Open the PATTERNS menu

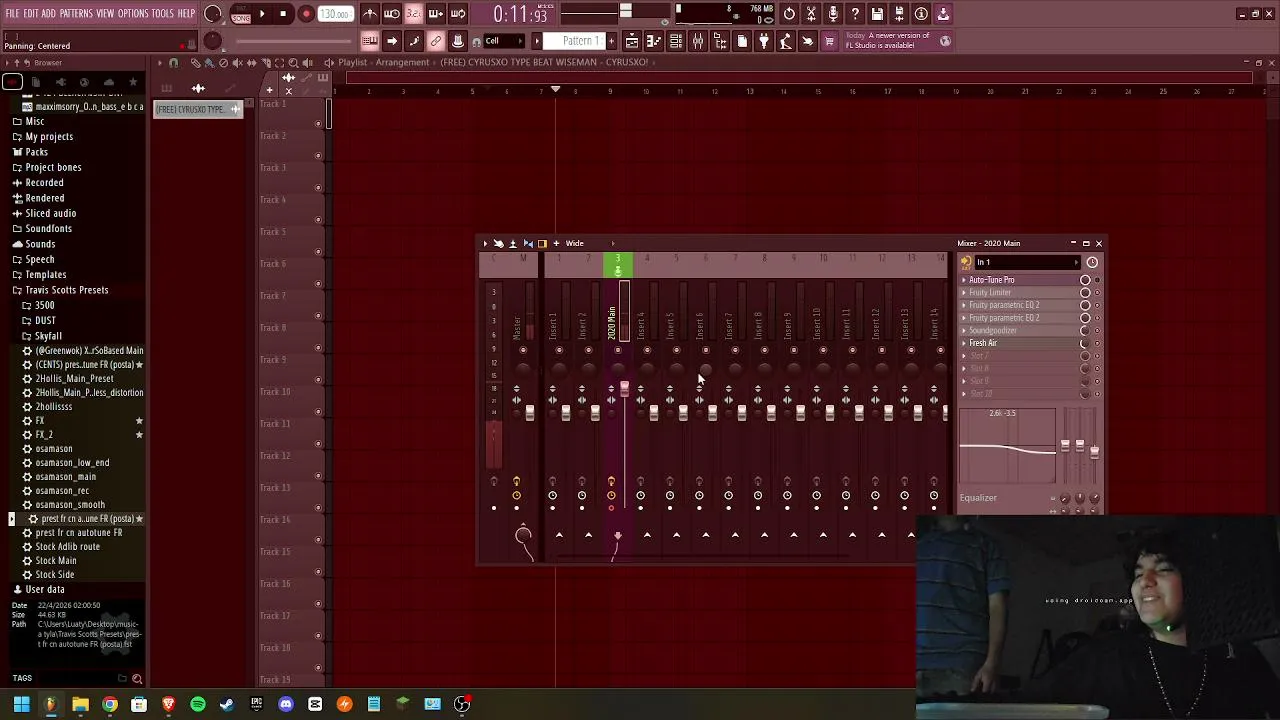[x=76, y=14]
